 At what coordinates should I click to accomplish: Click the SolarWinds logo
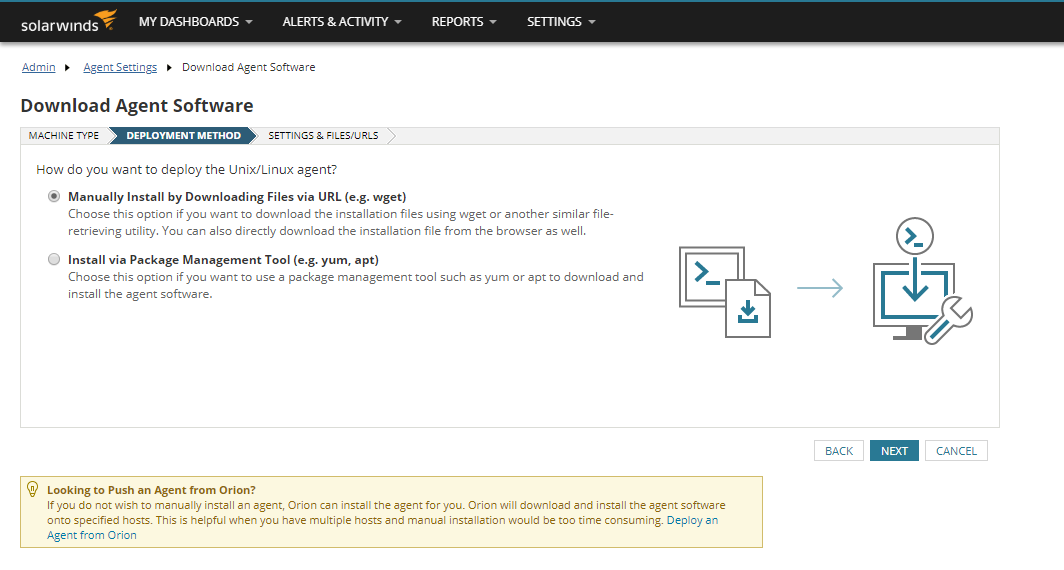coord(69,22)
